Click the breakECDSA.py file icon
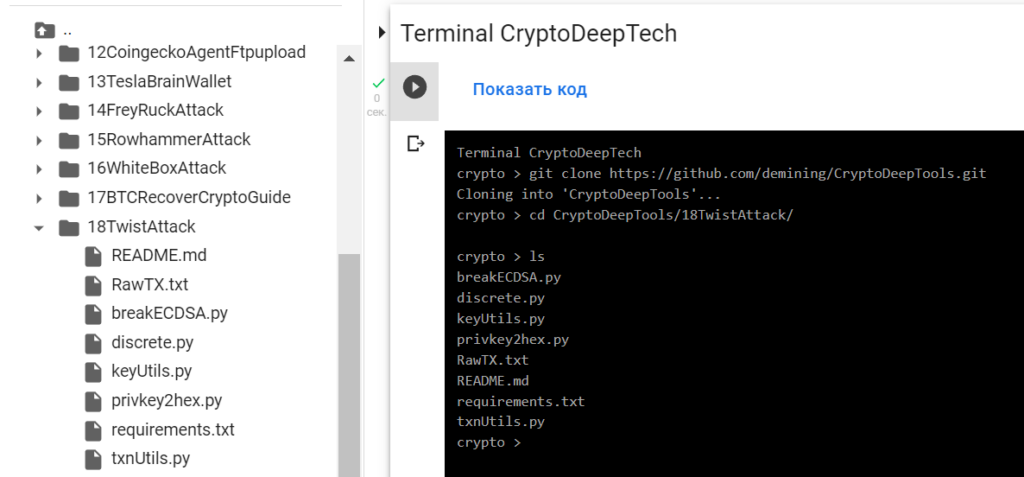Image resolution: width=1024 pixels, height=477 pixels. point(93,314)
